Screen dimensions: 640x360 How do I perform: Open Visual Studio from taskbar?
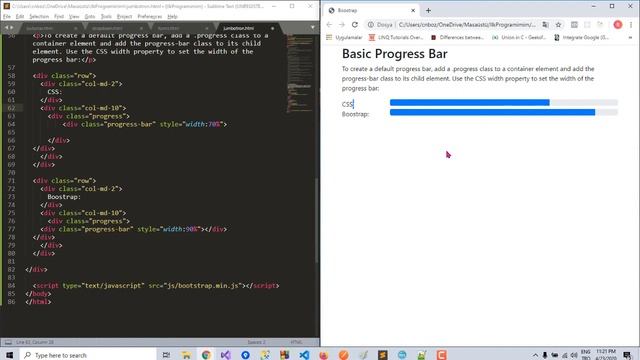(x=225, y=355)
